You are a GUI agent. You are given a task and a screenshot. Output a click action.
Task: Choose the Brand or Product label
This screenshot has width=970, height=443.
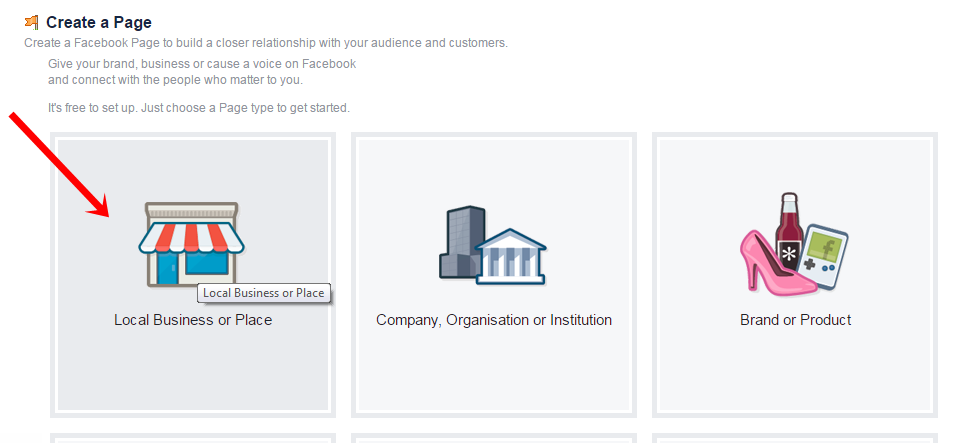796,320
